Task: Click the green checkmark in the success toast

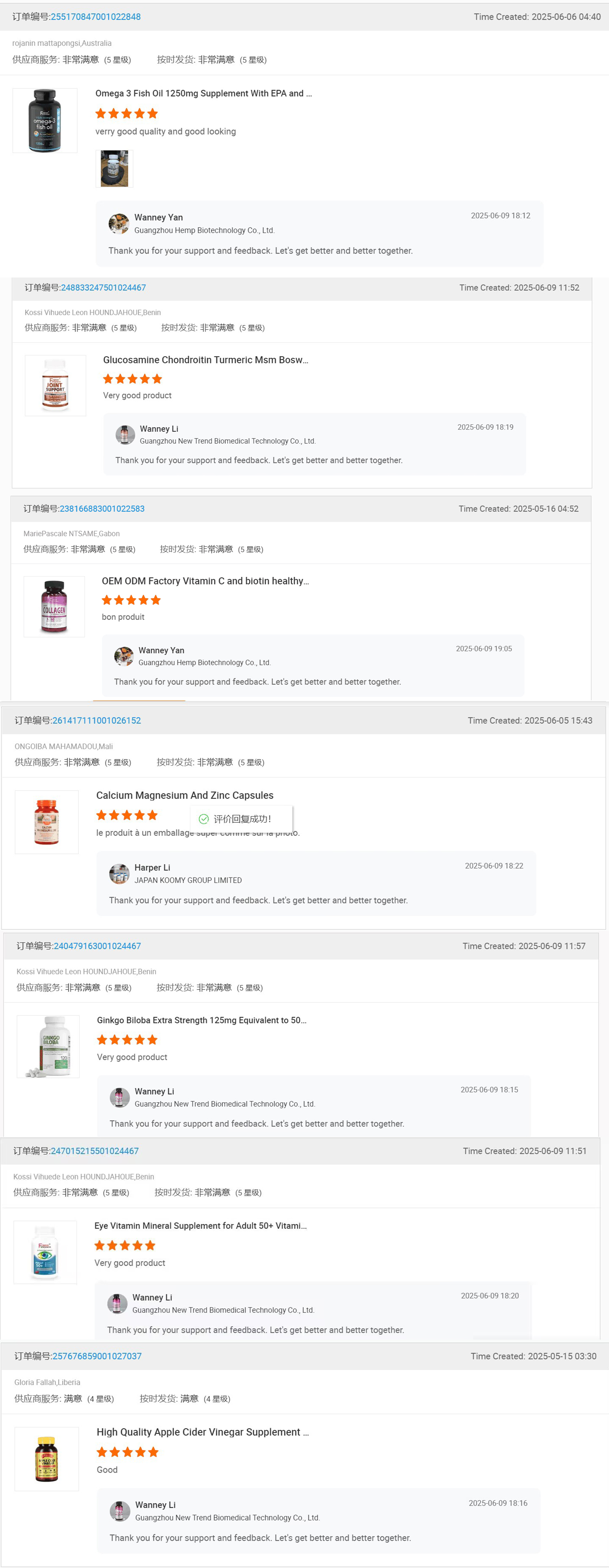Action: point(203,819)
